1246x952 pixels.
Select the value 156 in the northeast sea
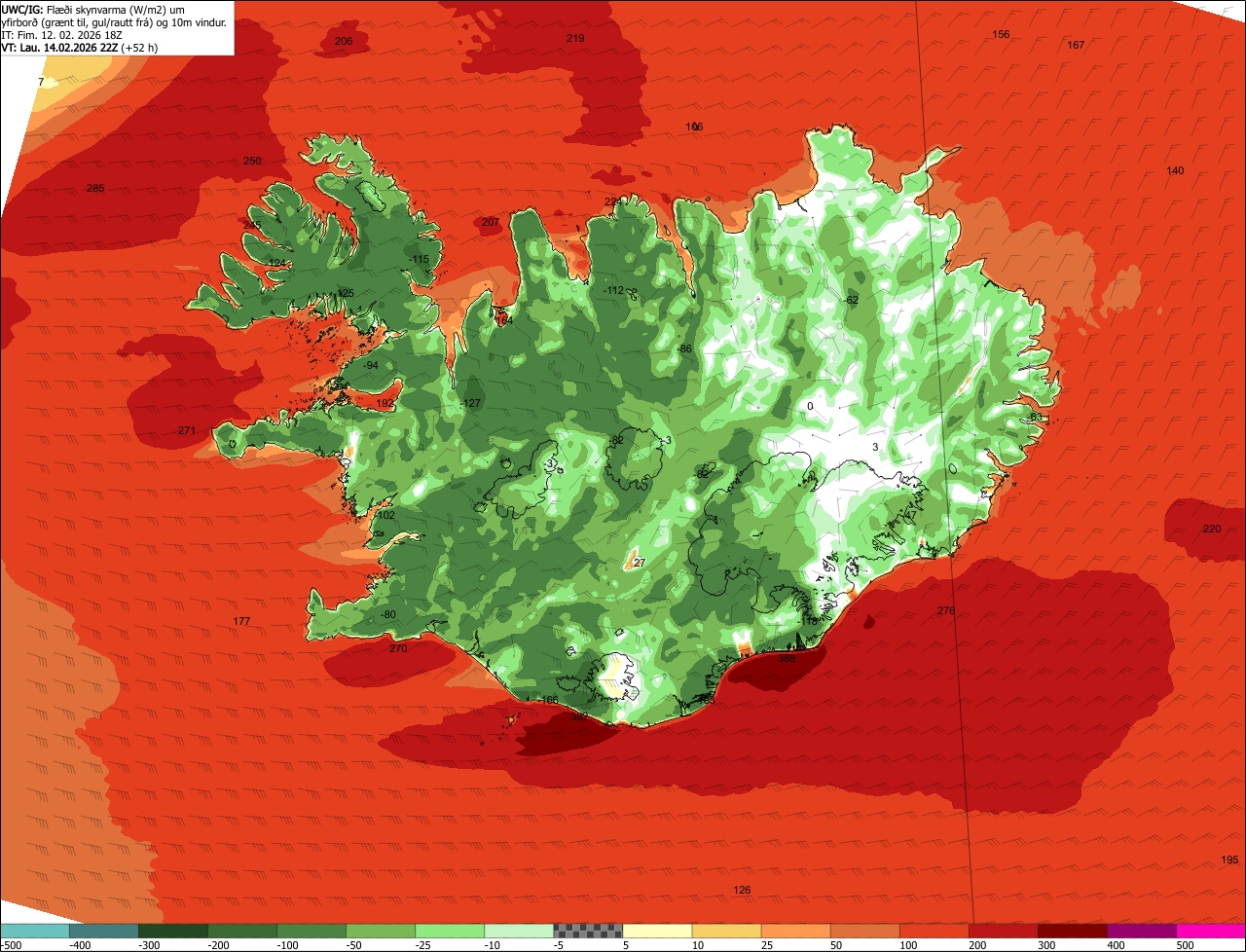click(x=1001, y=34)
